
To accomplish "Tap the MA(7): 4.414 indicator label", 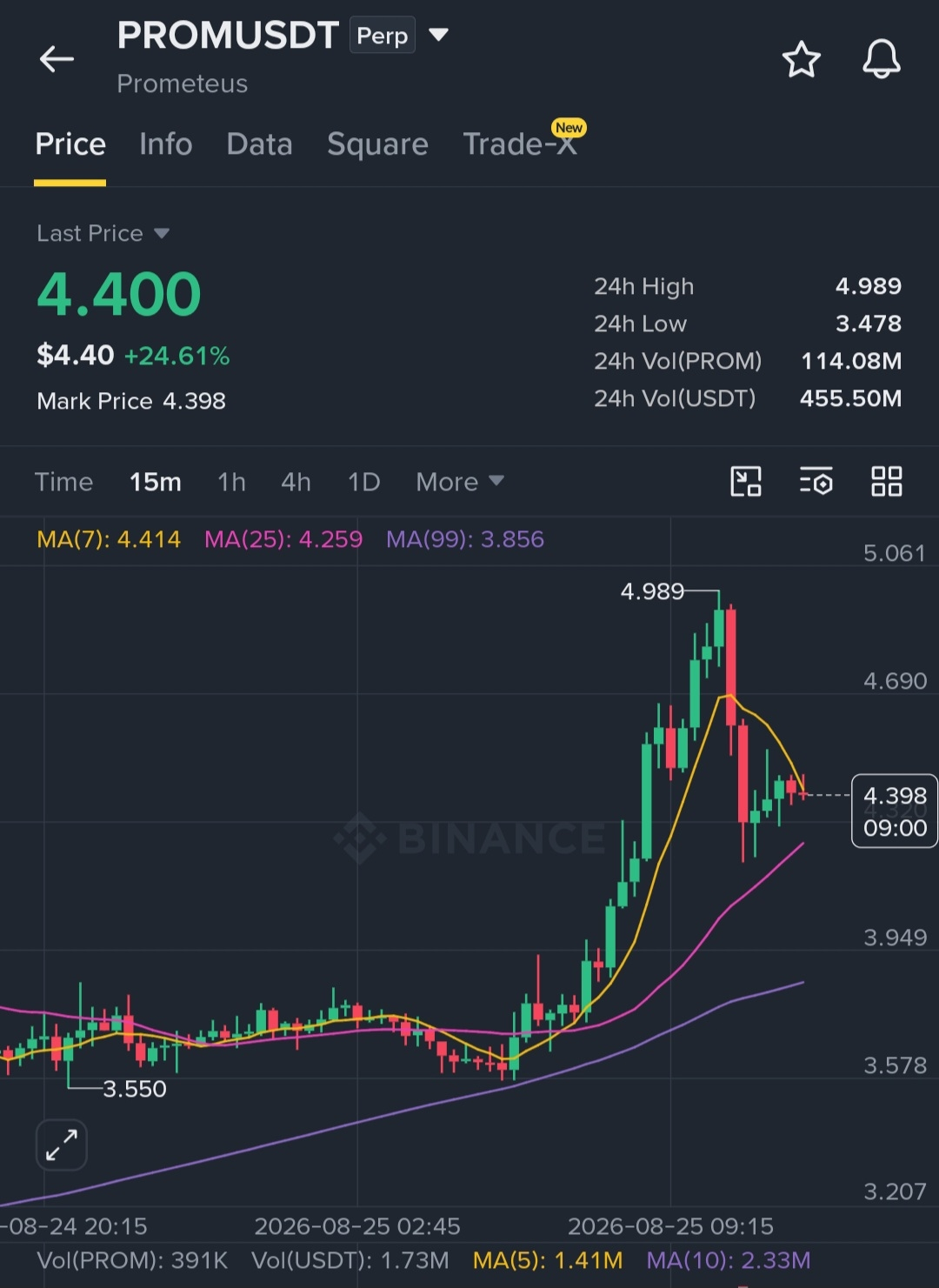I will [109, 539].
